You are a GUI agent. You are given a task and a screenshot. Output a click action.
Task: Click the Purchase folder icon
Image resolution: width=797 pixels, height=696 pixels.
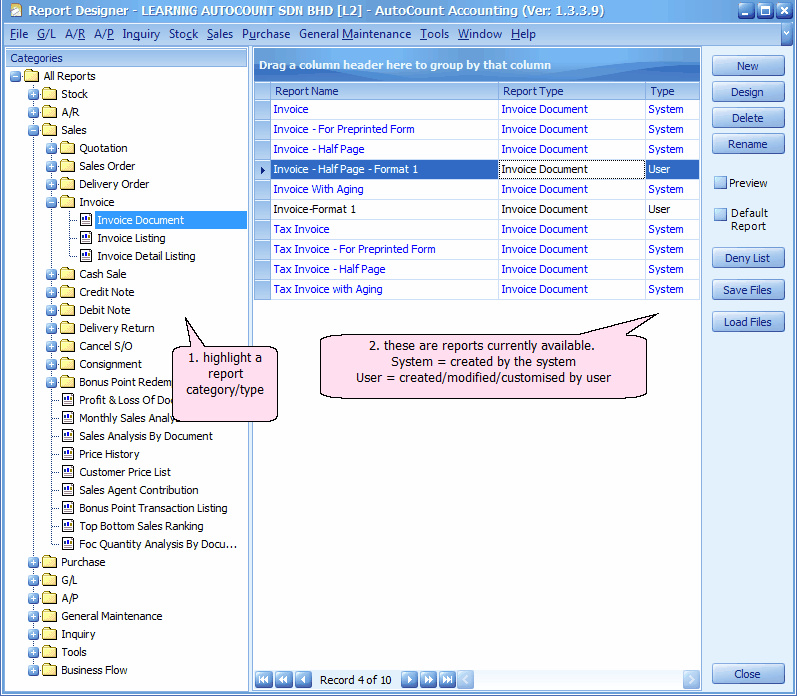coord(50,562)
